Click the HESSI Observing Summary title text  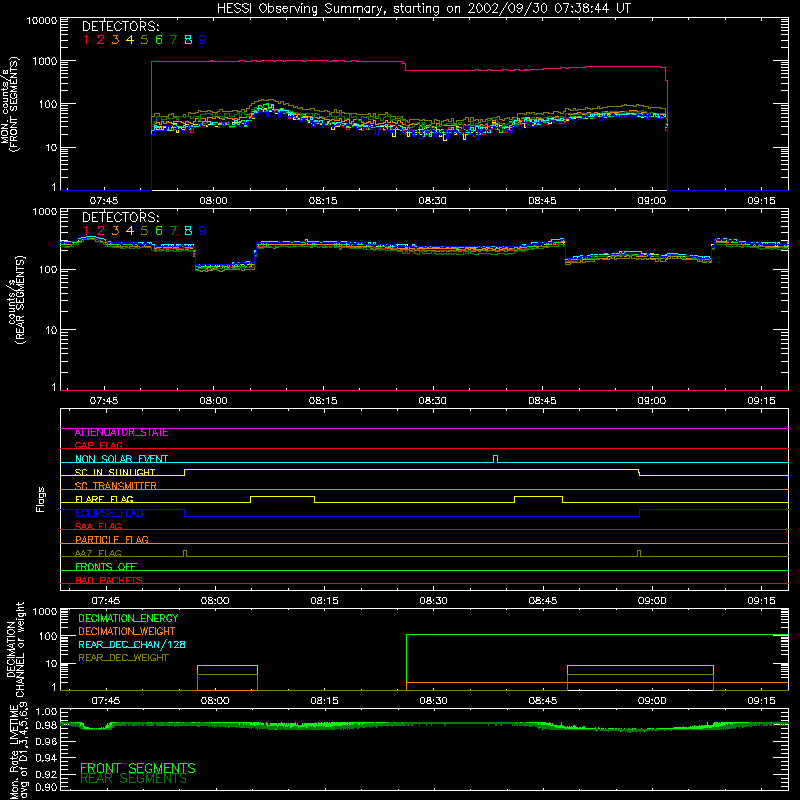[423, 9]
